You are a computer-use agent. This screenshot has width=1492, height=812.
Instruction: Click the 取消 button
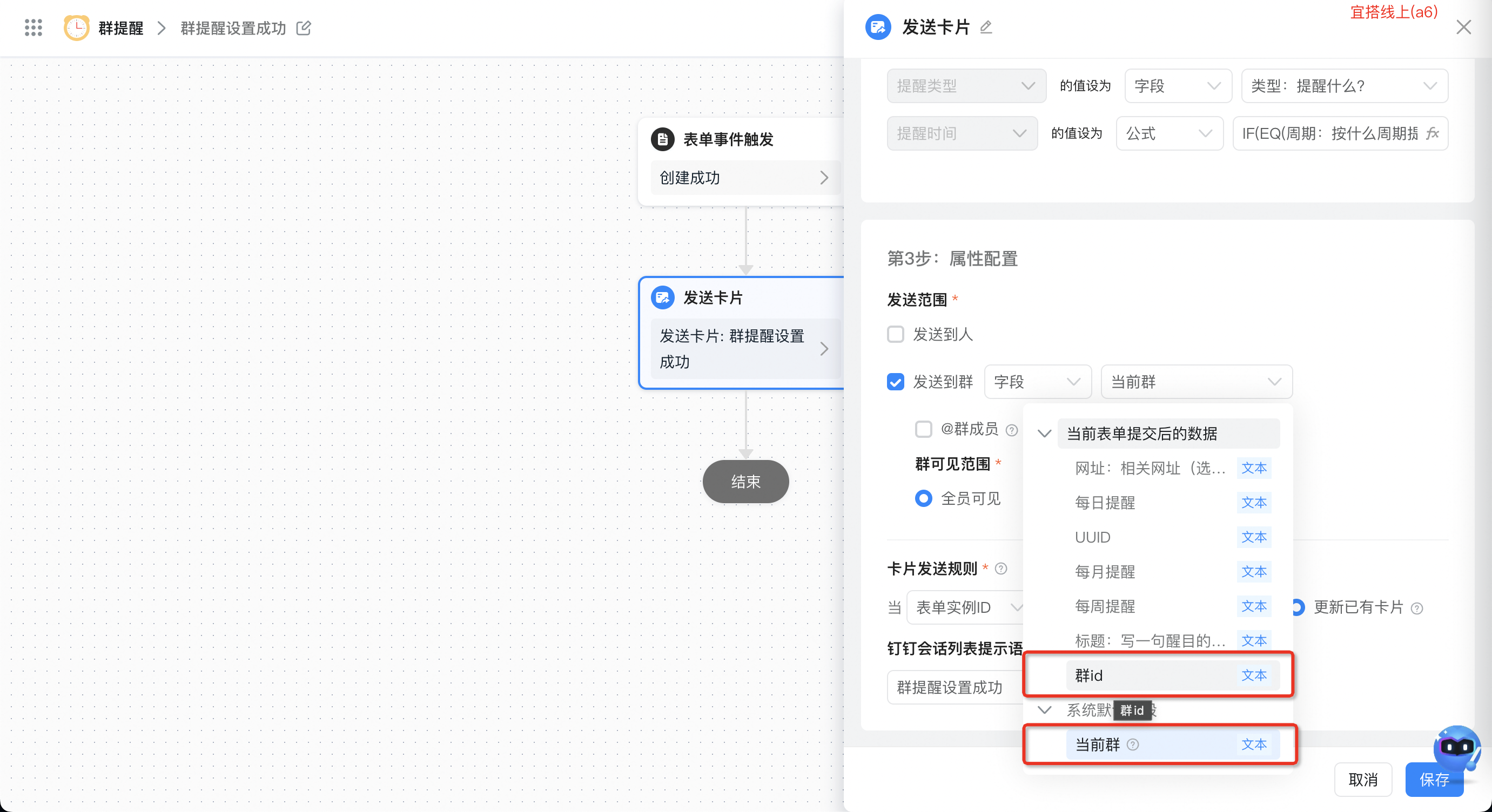[x=1363, y=780]
